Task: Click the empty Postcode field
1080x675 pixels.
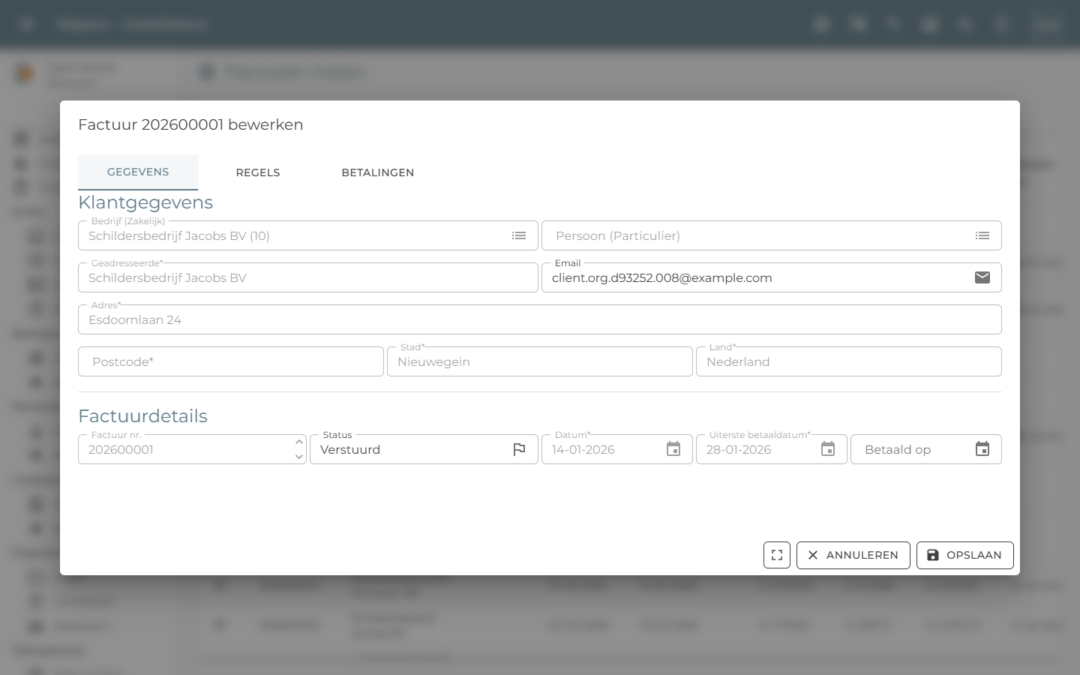Action: [231, 362]
